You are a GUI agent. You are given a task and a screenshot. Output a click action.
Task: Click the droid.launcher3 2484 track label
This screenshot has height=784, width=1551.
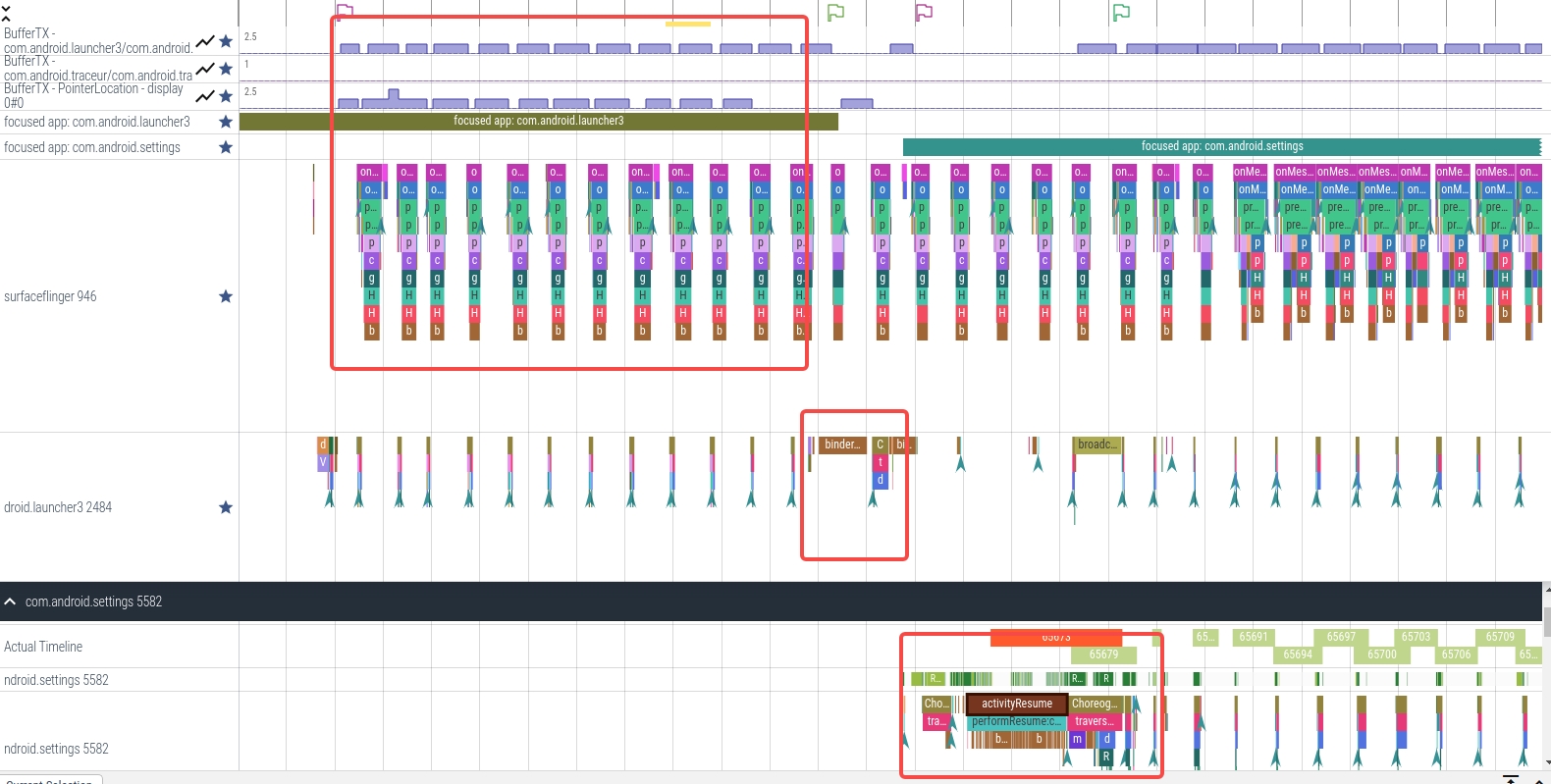click(x=58, y=507)
